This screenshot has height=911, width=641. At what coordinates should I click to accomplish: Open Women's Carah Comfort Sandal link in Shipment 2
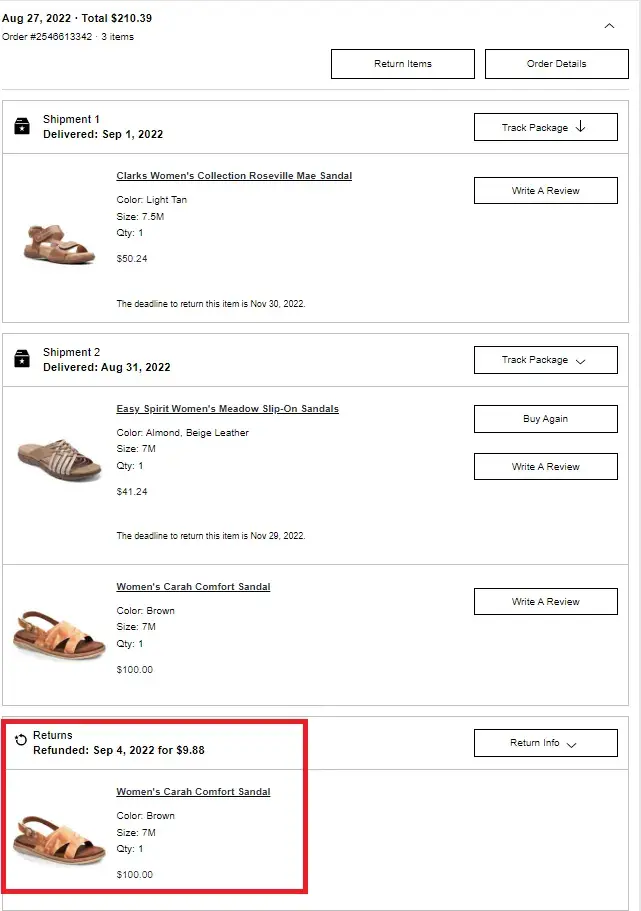point(193,587)
